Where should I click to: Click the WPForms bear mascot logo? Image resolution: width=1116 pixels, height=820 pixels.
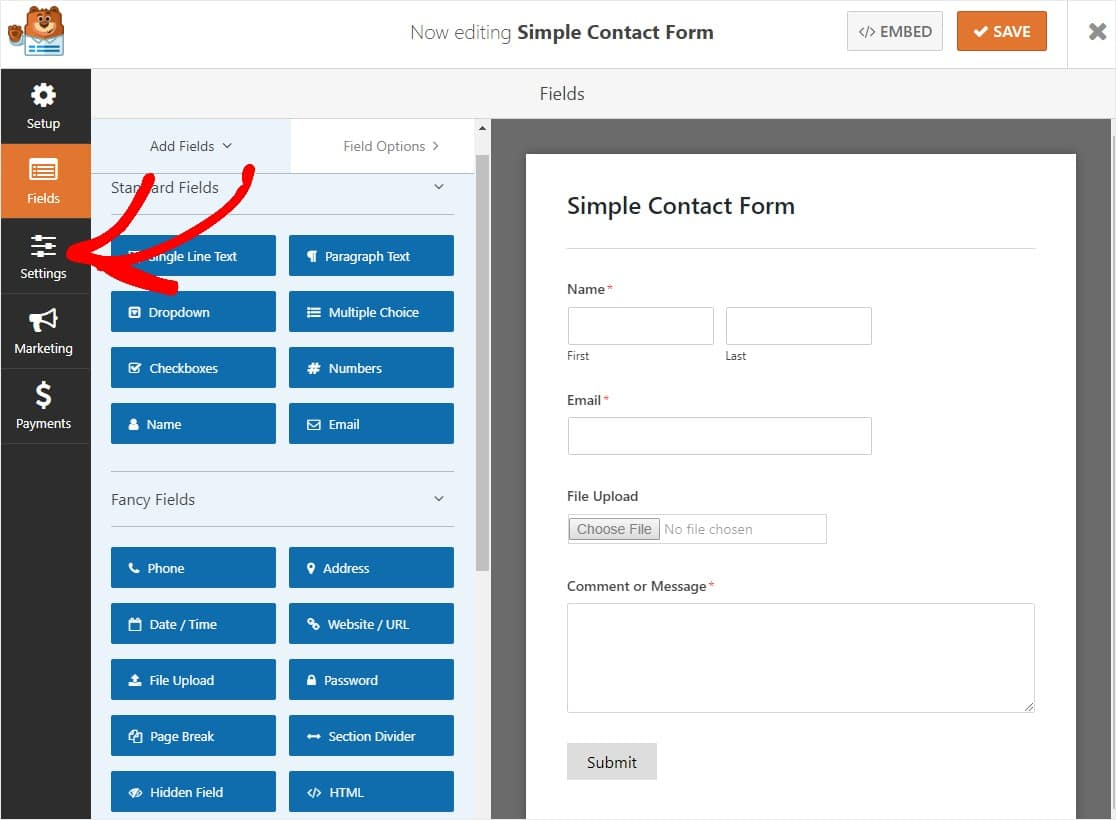point(36,31)
